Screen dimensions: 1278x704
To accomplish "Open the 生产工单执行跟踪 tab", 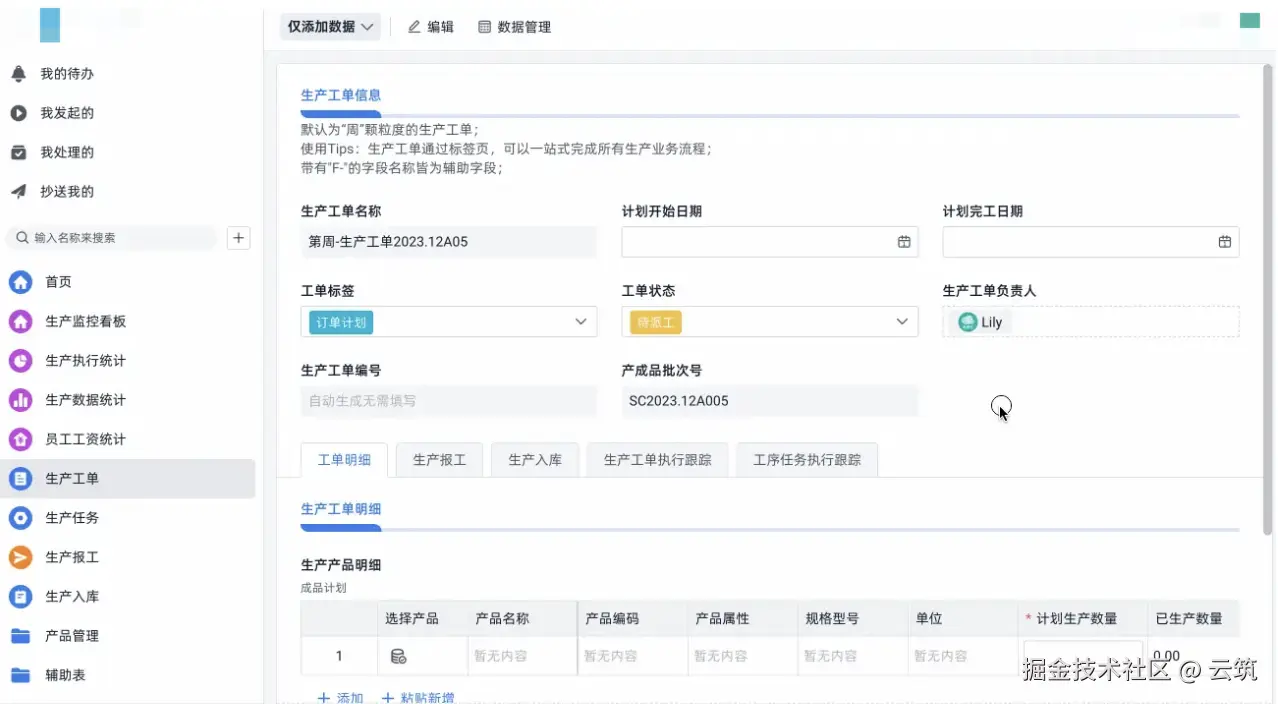I will coord(656,459).
